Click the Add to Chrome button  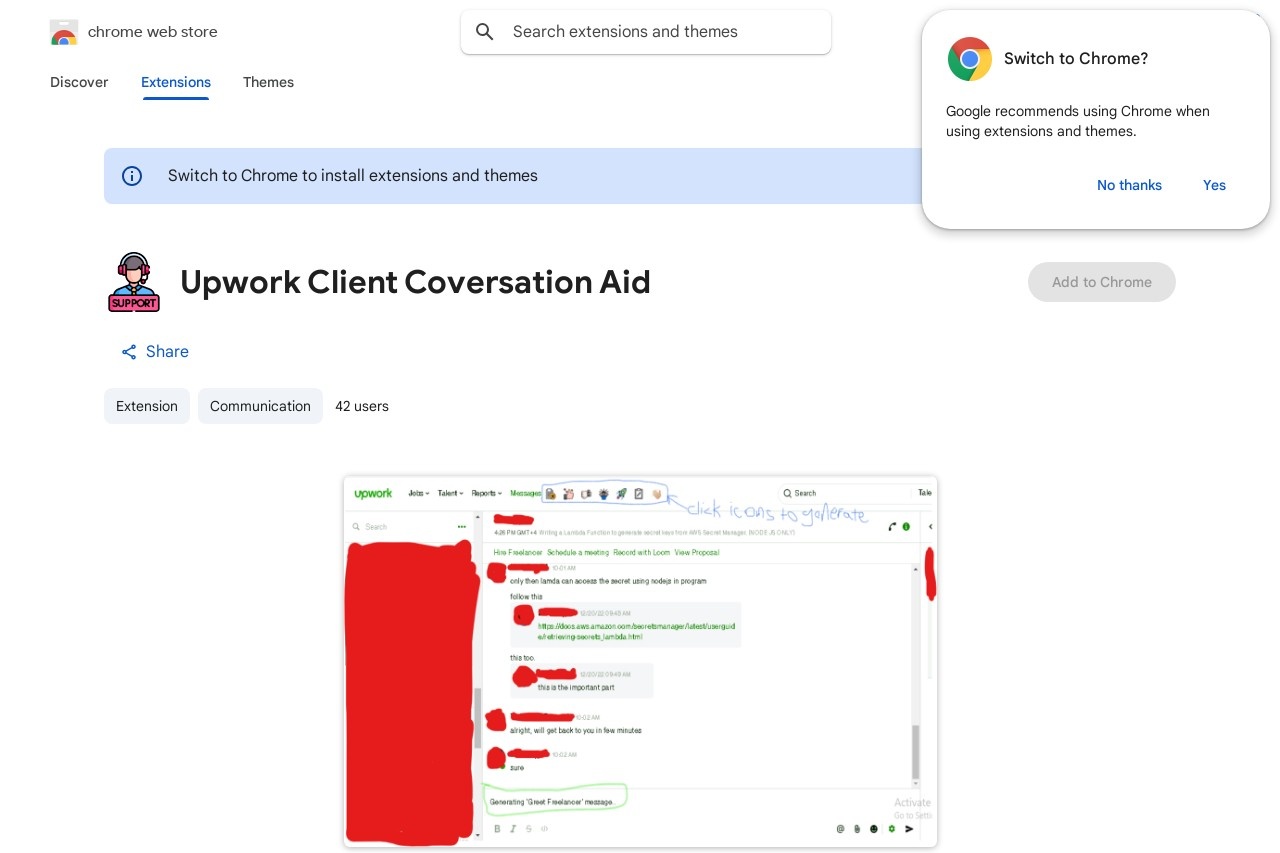pyautogui.click(x=1102, y=282)
